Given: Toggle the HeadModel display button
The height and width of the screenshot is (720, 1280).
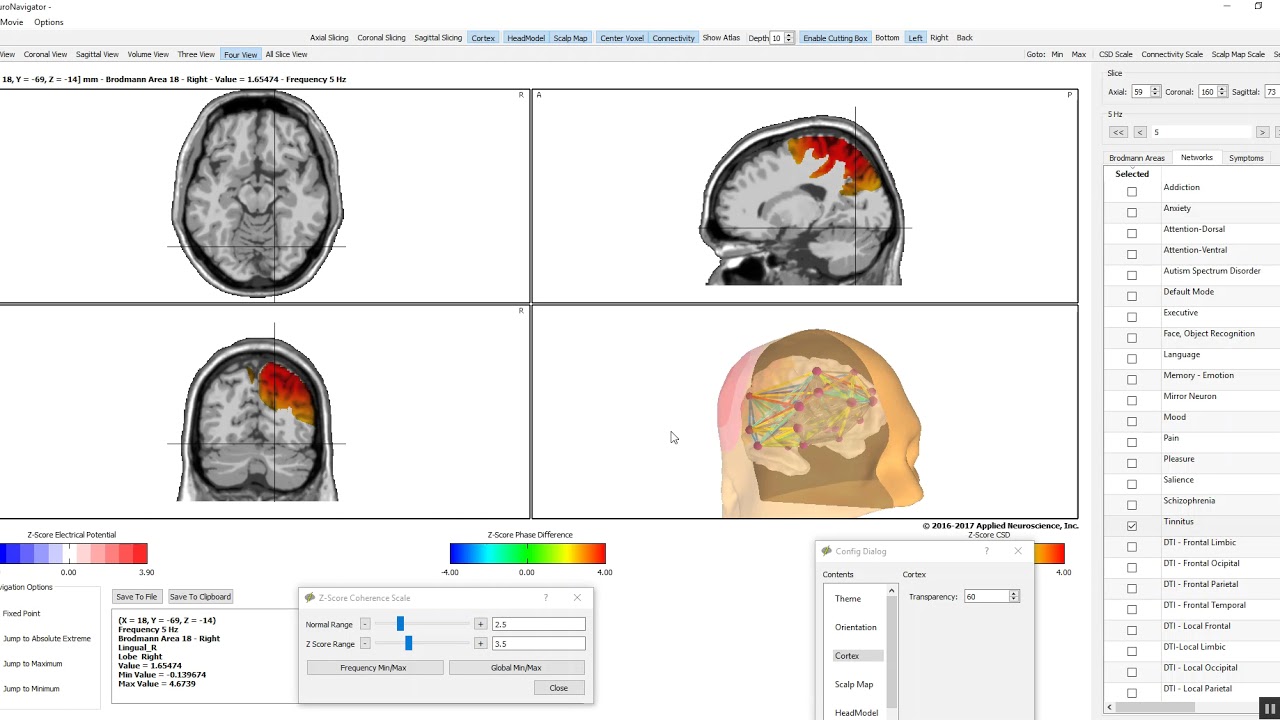Looking at the screenshot, I should (526, 38).
